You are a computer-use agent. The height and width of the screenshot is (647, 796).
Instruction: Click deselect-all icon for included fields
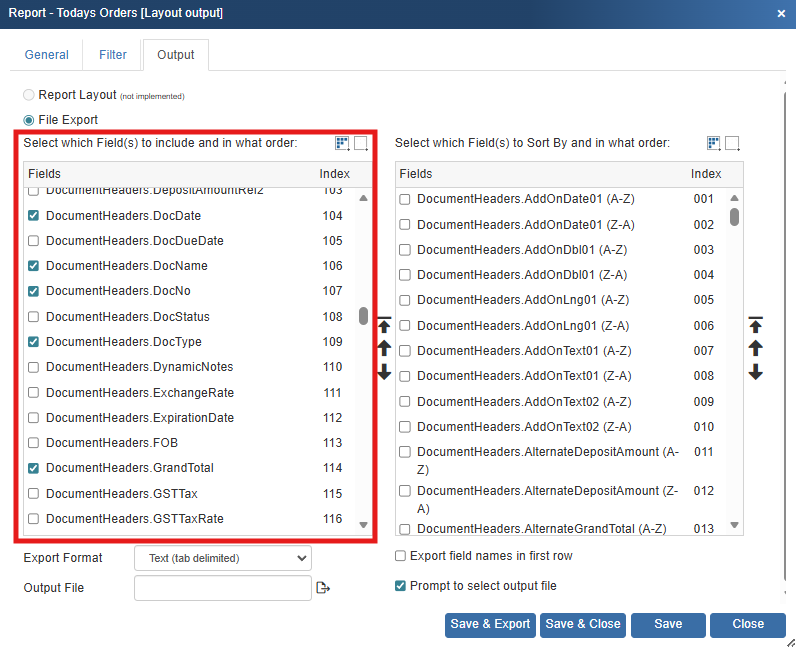(361, 143)
